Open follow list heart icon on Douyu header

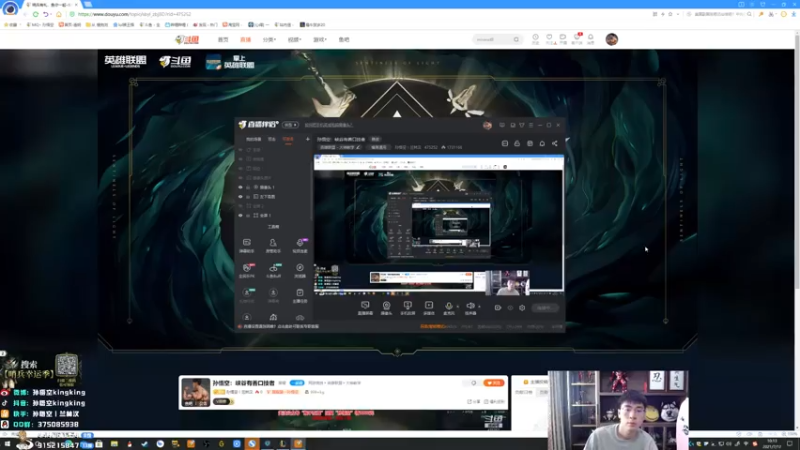549,39
